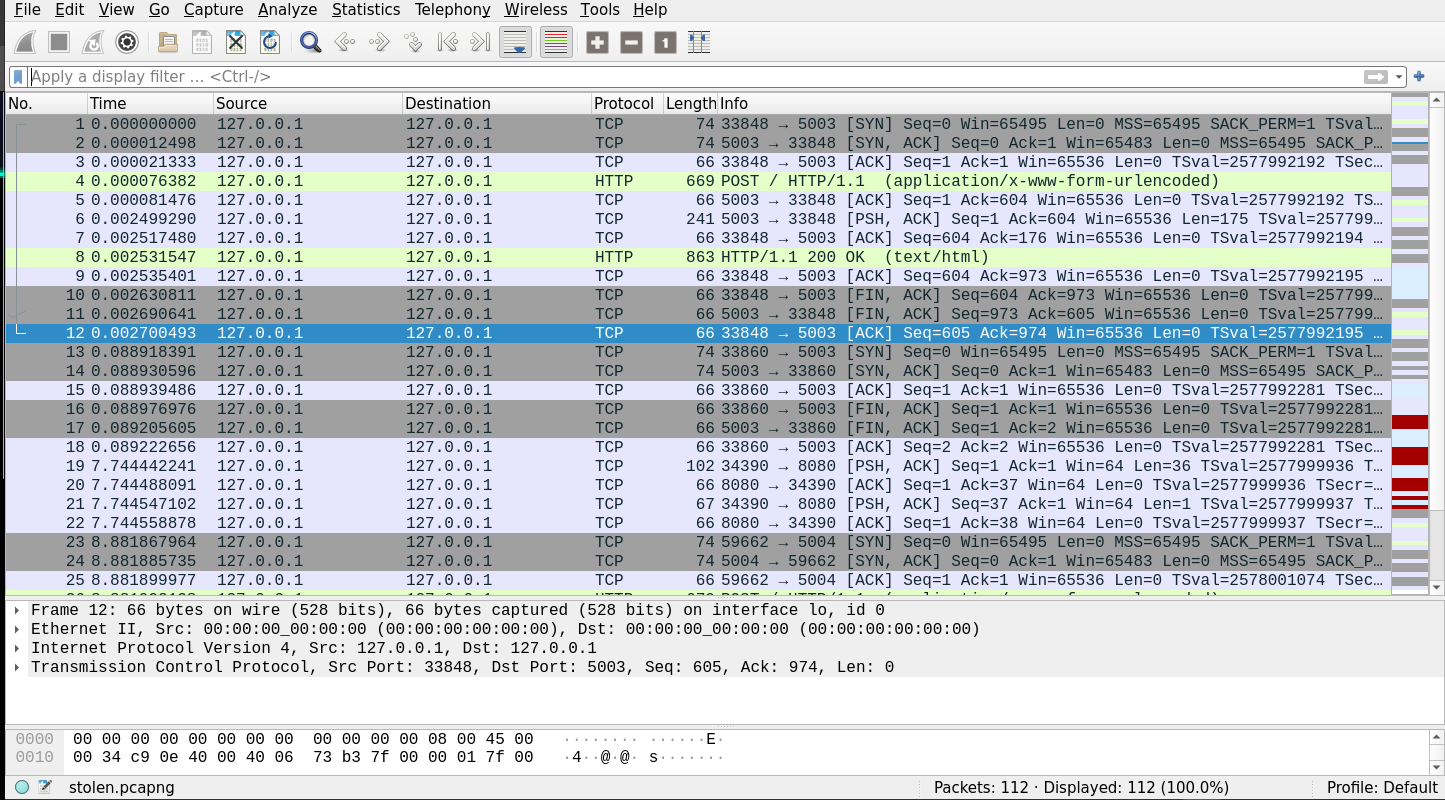This screenshot has height=800, width=1445.
Task: Toggle packet colorization rules
Action: point(556,42)
